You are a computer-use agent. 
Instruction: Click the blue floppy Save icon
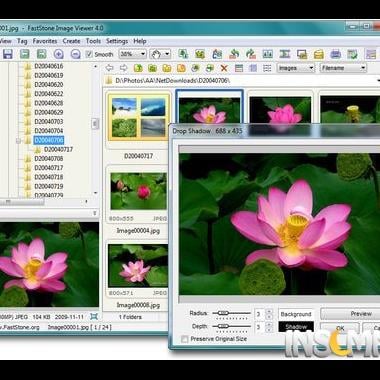pos(7,54)
